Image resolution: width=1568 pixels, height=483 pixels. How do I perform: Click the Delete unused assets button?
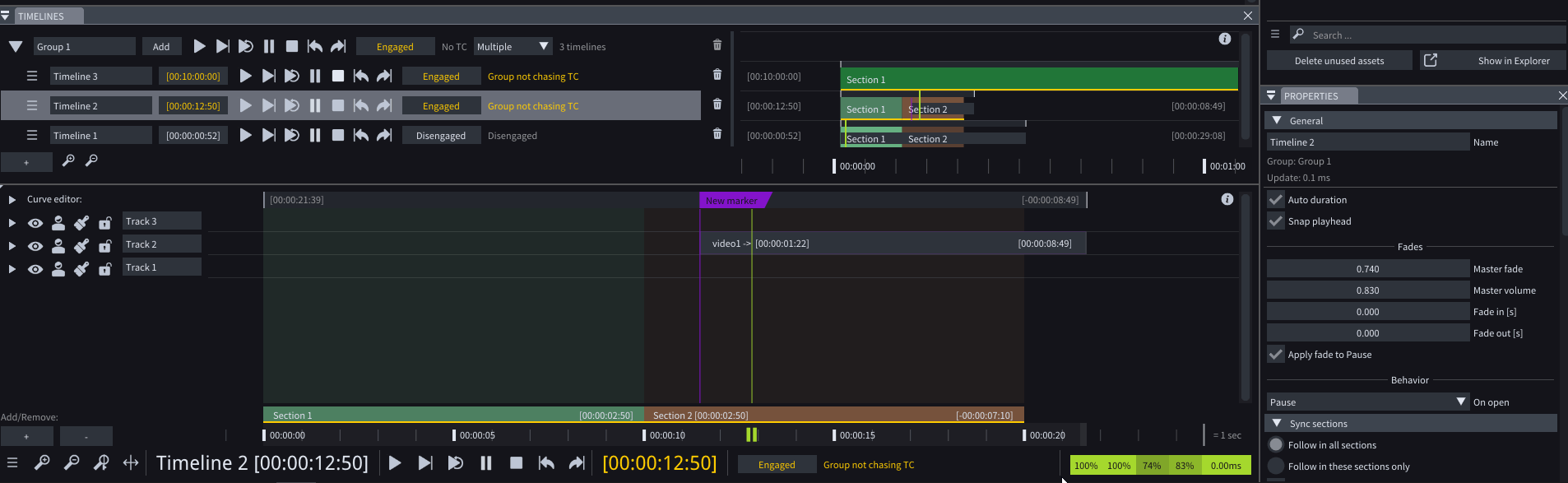(1338, 61)
